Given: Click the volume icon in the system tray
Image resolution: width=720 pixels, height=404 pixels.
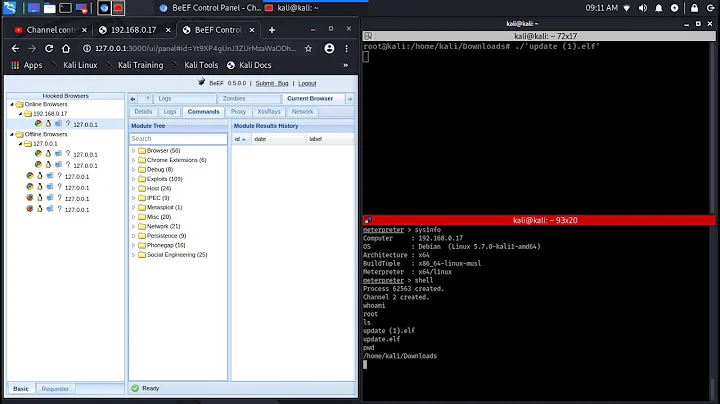Looking at the screenshot, I should (x=643, y=8).
